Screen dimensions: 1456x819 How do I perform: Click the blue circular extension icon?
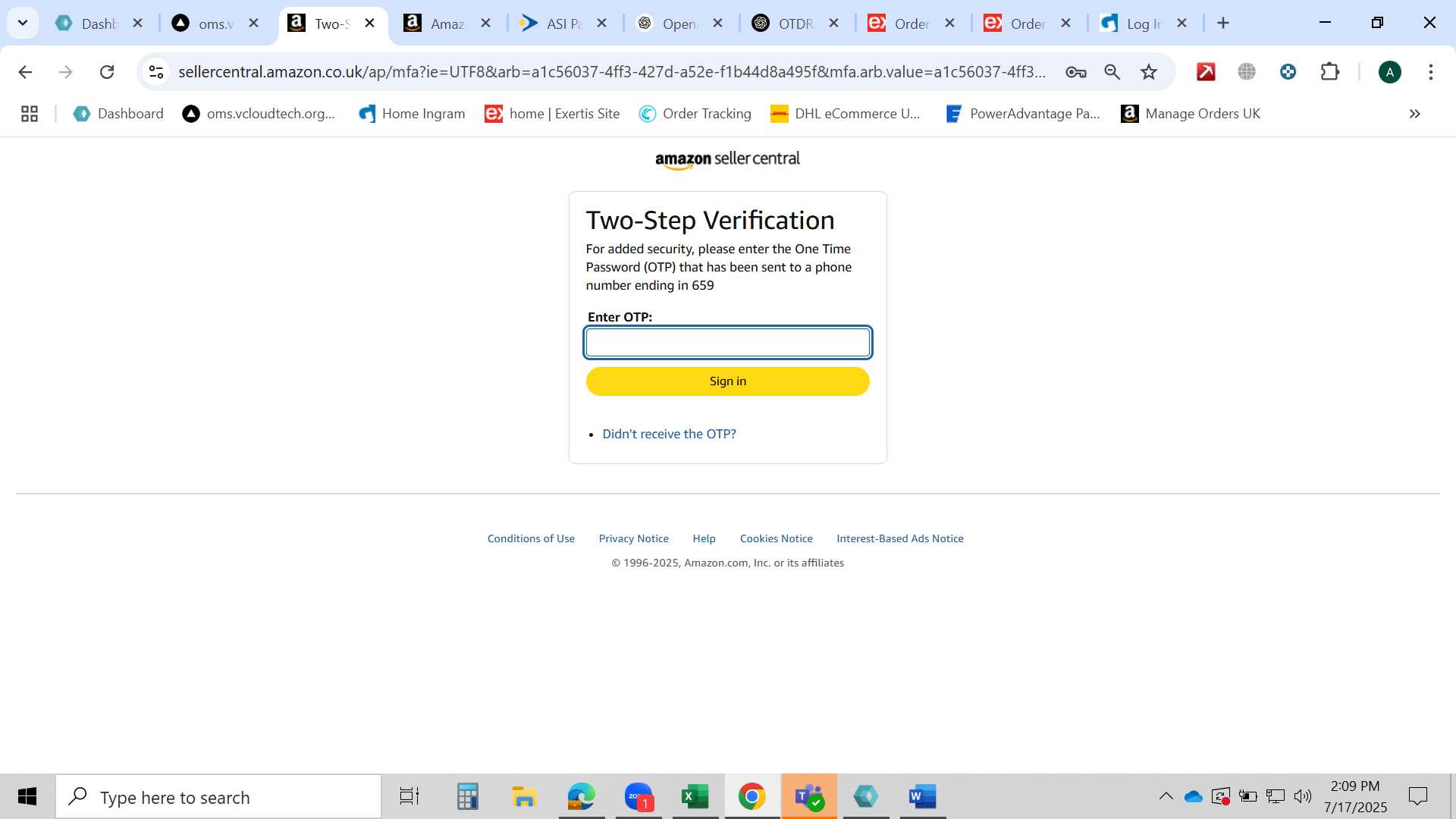point(1288,72)
